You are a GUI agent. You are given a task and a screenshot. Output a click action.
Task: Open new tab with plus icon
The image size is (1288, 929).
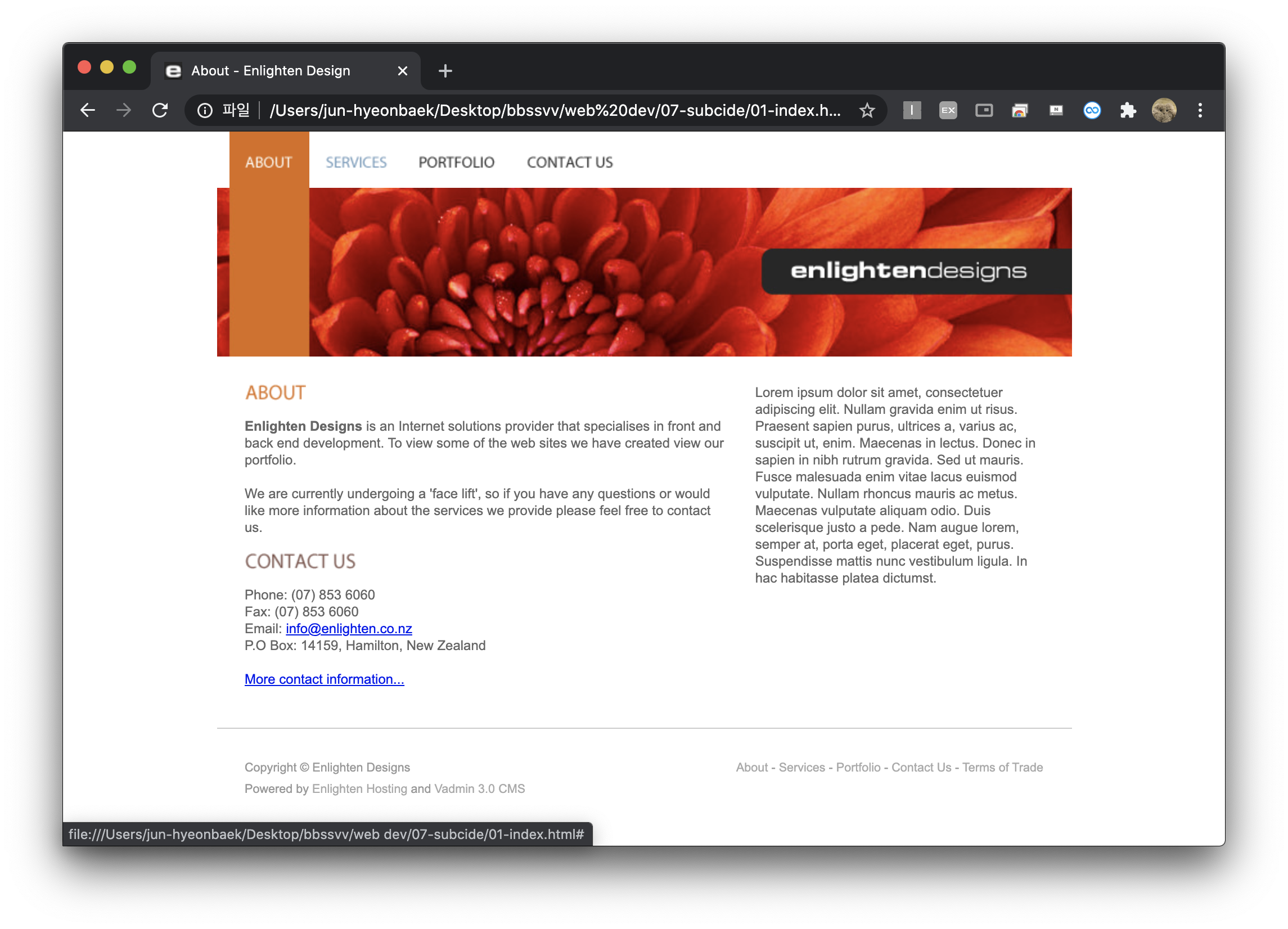point(445,71)
